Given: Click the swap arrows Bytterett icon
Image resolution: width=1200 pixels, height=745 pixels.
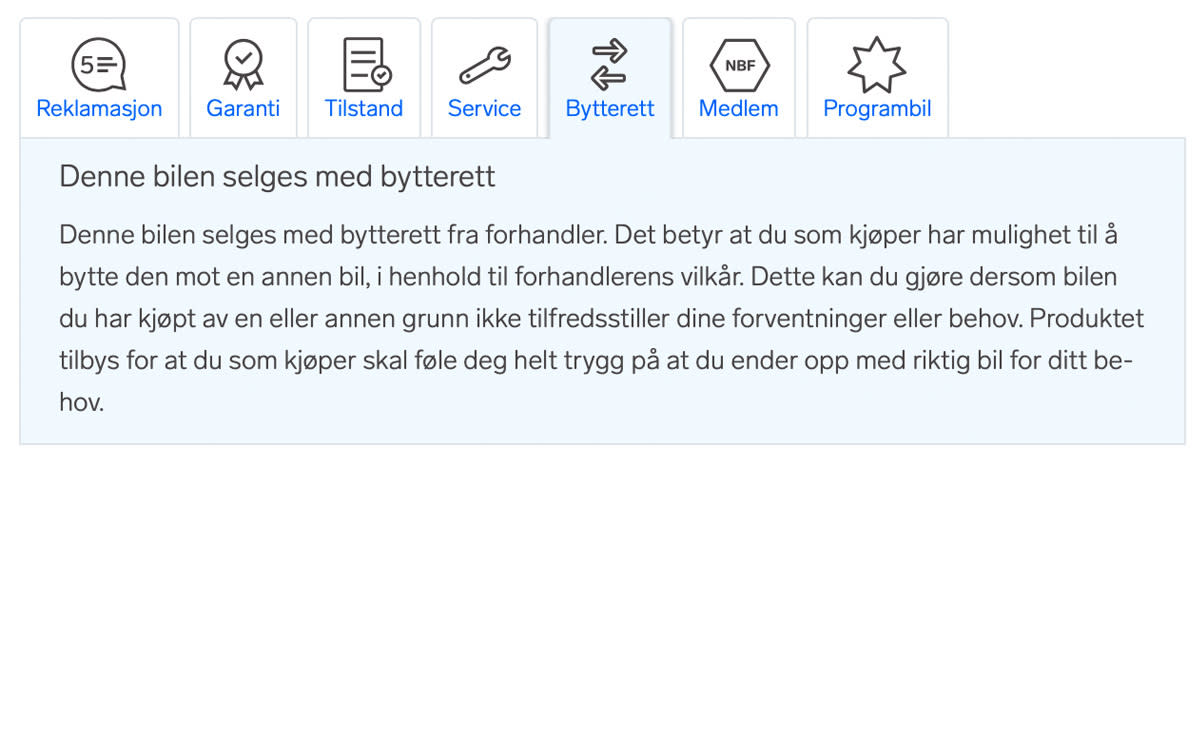Looking at the screenshot, I should tap(609, 65).
